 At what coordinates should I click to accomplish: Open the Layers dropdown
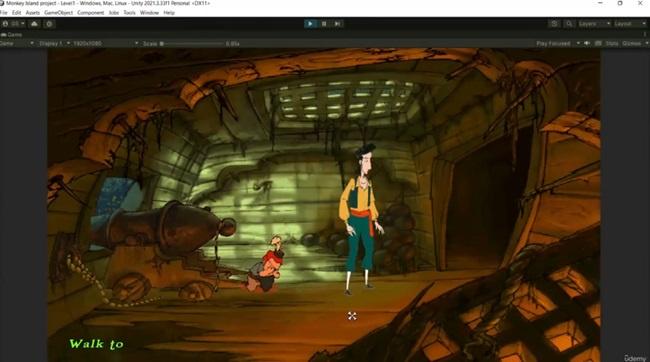594,24
